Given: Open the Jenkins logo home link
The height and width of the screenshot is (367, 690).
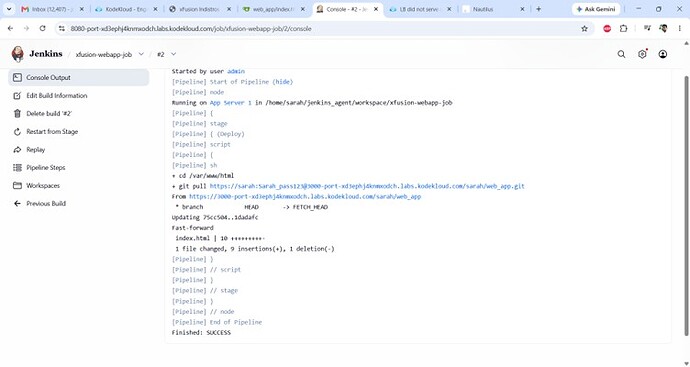Looking at the screenshot, I should [37, 54].
